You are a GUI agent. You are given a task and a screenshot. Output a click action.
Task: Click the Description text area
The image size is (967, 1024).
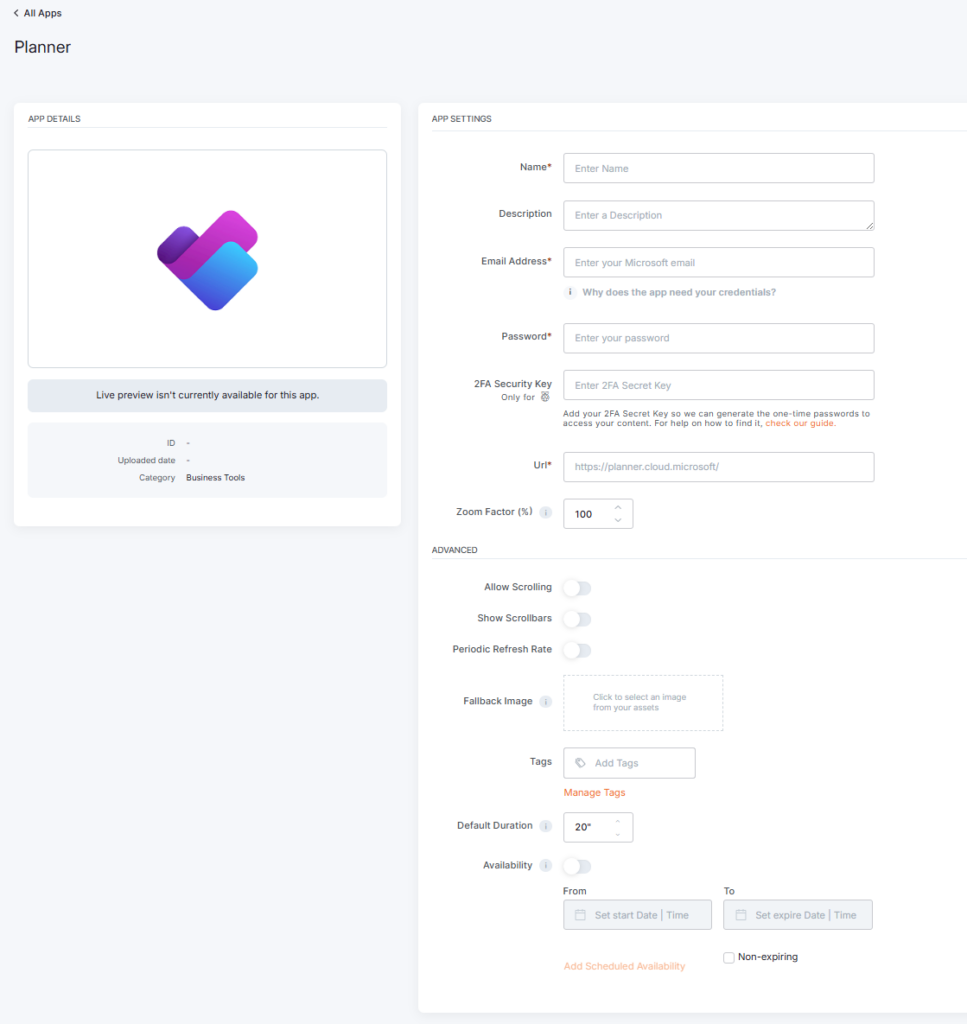(x=718, y=216)
